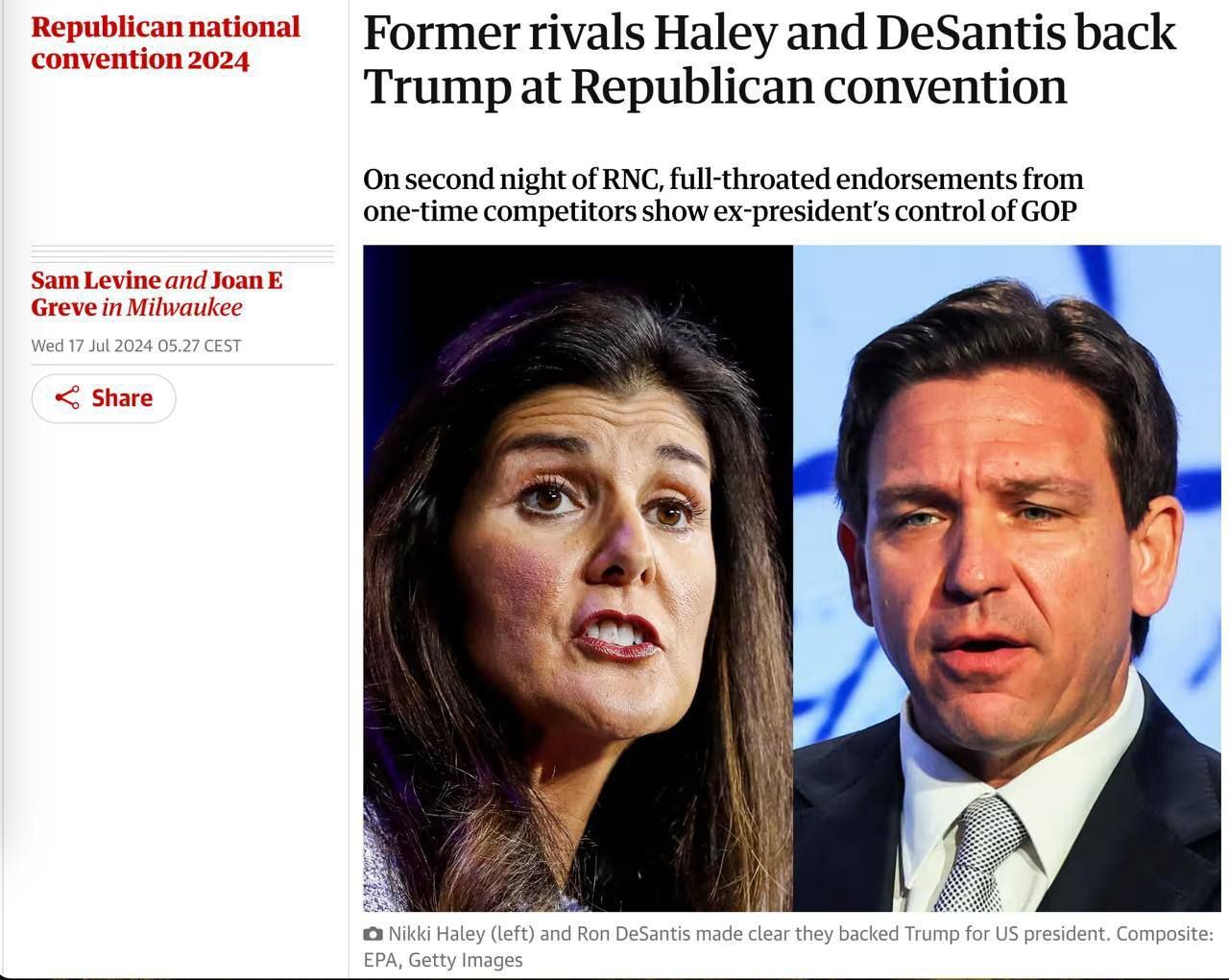Click the article headline about former rivals

click(x=768, y=60)
